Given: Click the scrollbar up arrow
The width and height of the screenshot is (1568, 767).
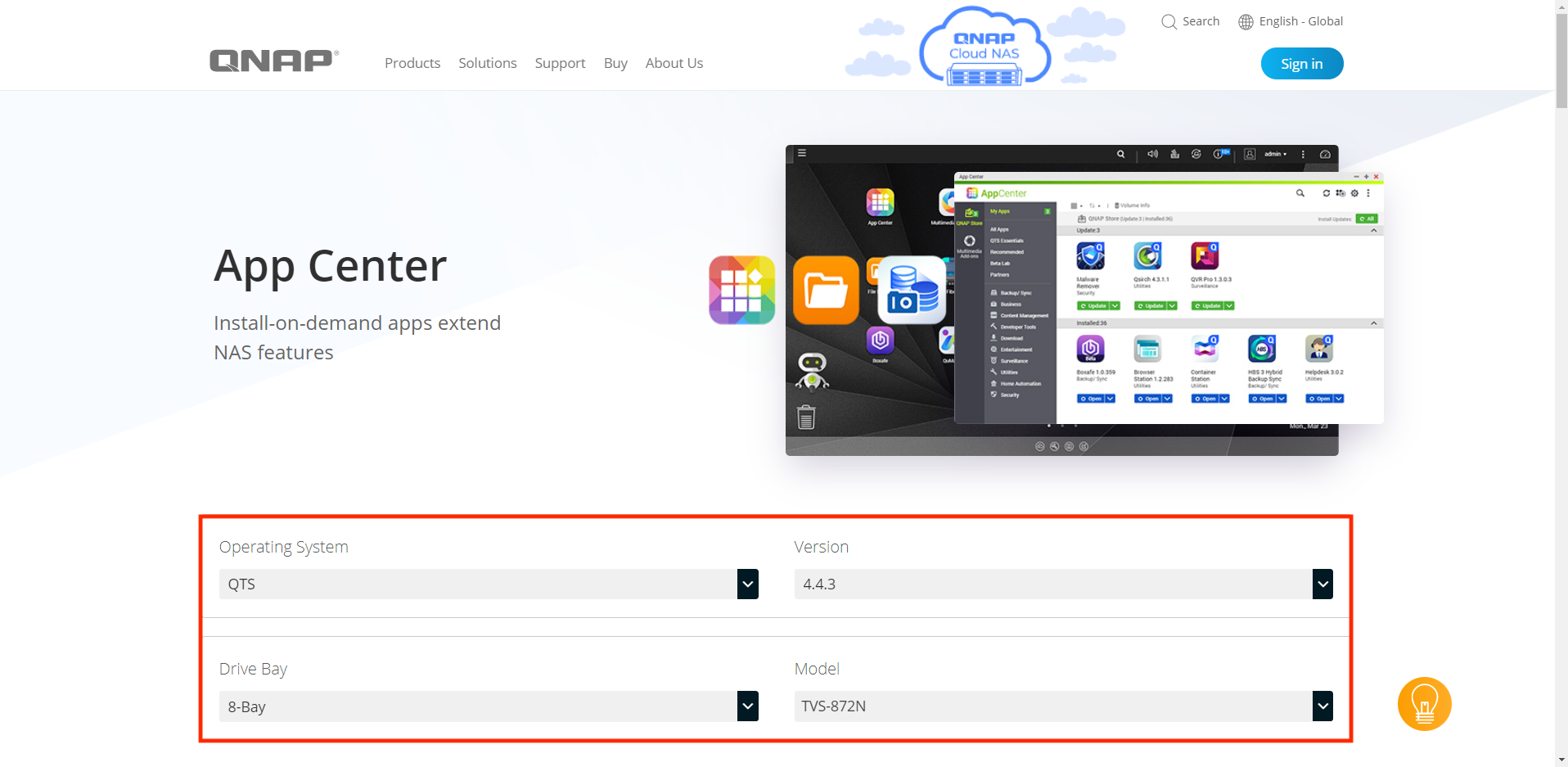Looking at the screenshot, I should point(1561,6).
